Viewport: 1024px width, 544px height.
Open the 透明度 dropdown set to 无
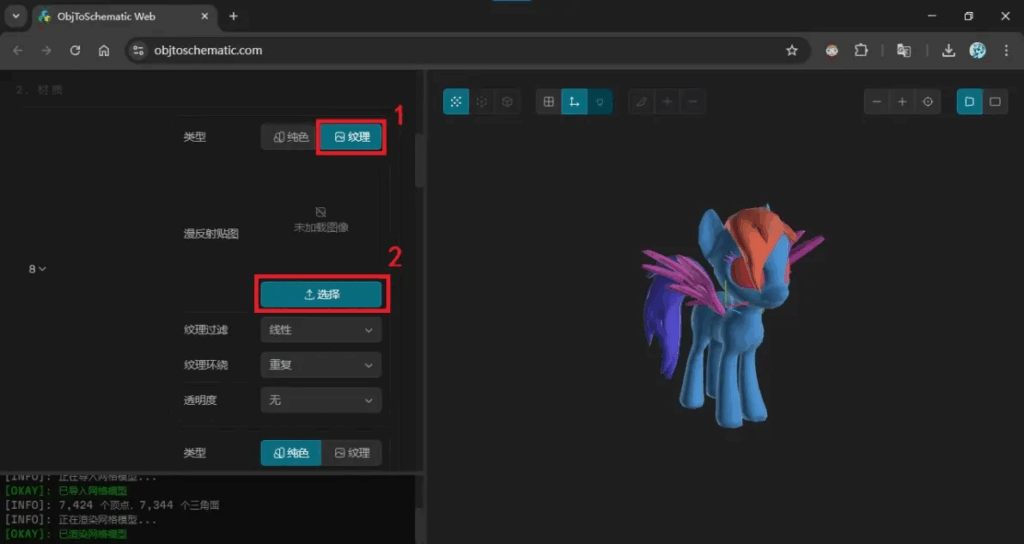pos(321,400)
